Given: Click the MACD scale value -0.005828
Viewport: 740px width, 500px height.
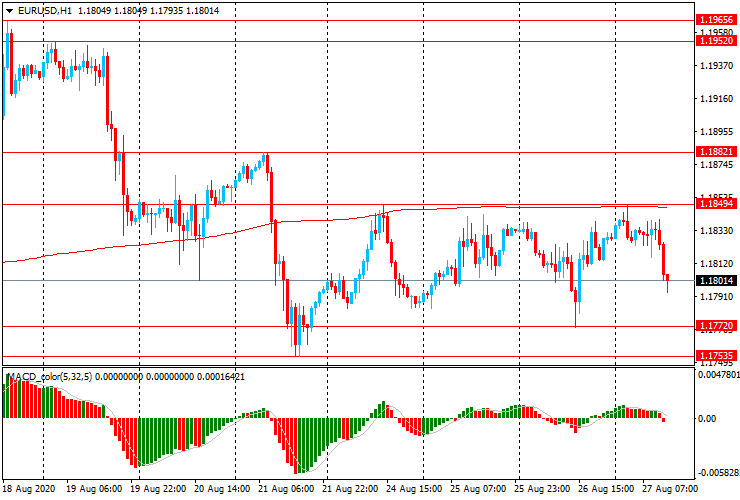Looking at the screenshot, I should pos(716,473).
